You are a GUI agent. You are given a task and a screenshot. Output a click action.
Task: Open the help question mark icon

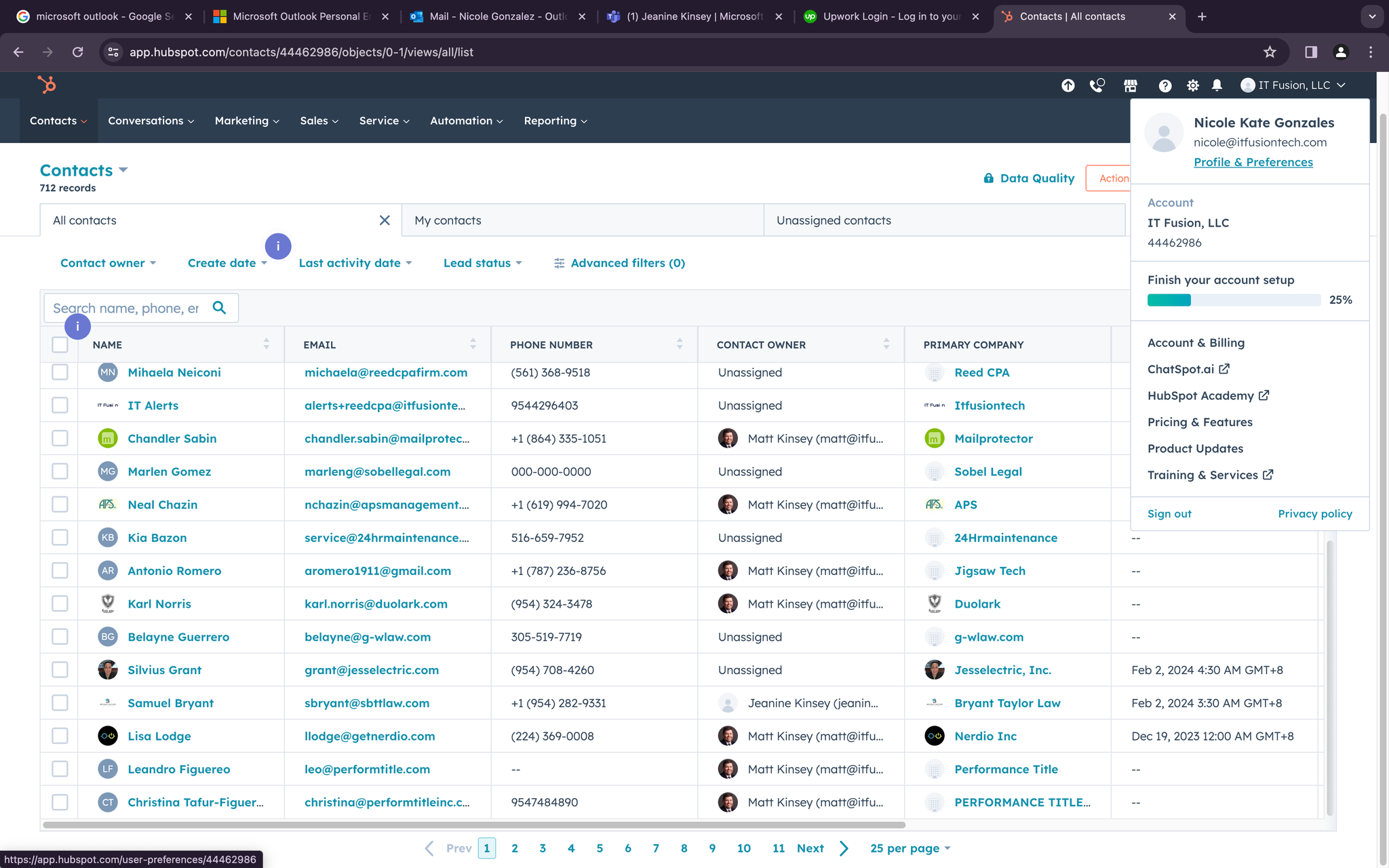1165,85
